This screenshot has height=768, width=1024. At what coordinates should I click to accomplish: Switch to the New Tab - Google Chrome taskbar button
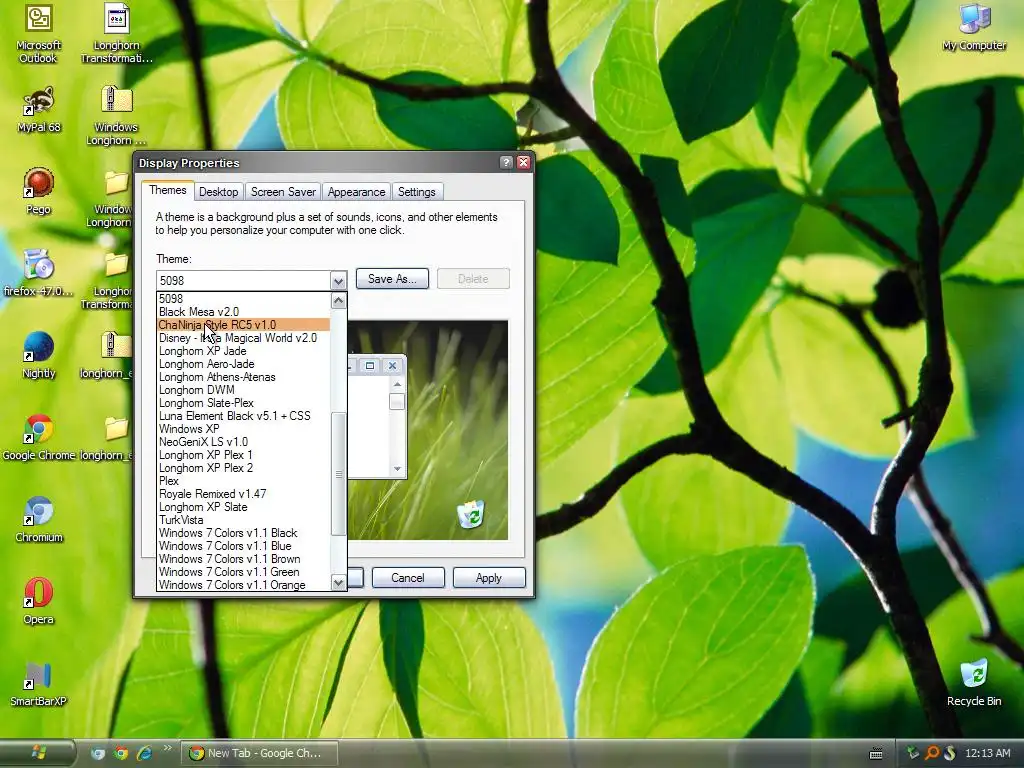click(260, 753)
